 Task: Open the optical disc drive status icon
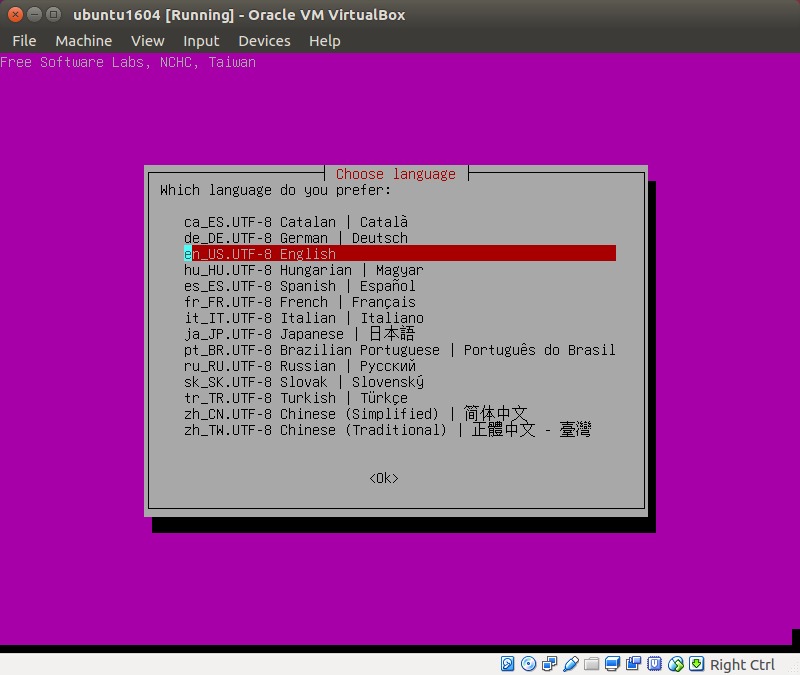click(529, 664)
